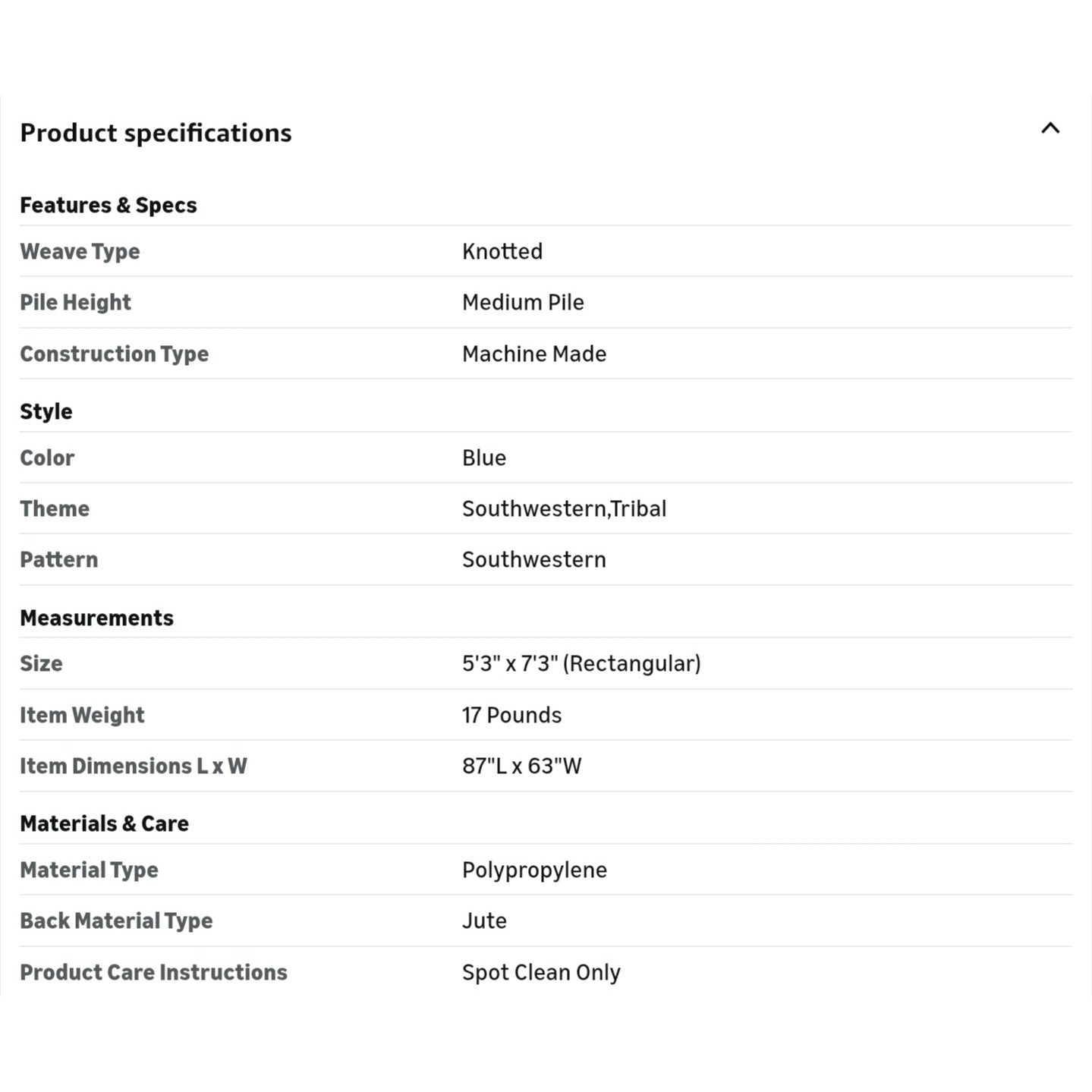Image resolution: width=1092 pixels, height=1092 pixels.
Task: Select the Polypropylene material value
Action: tap(534, 870)
